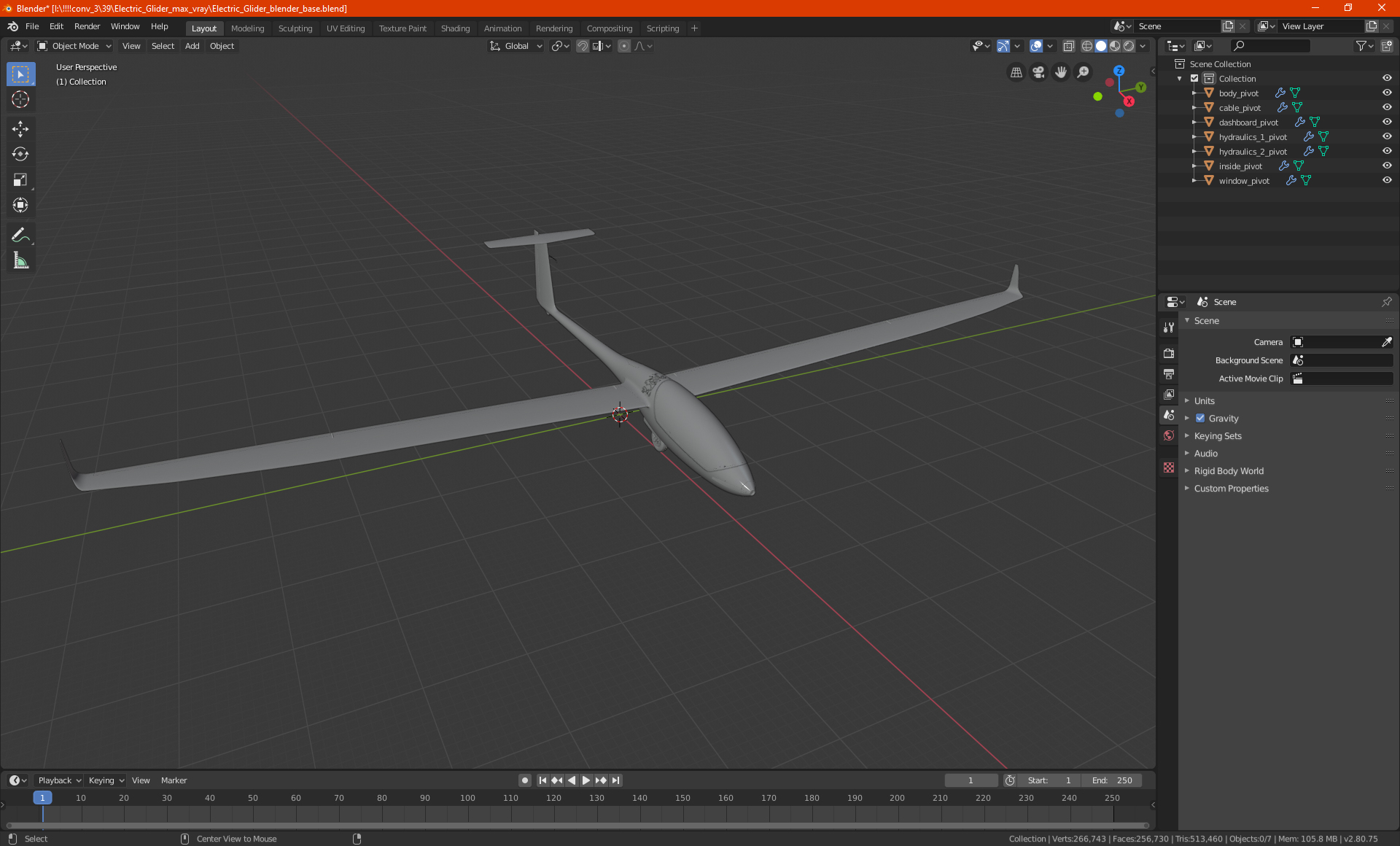The image size is (1400, 846).
Task: Open the Add menu in viewport header
Action: pyautogui.click(x=192, y=46)
